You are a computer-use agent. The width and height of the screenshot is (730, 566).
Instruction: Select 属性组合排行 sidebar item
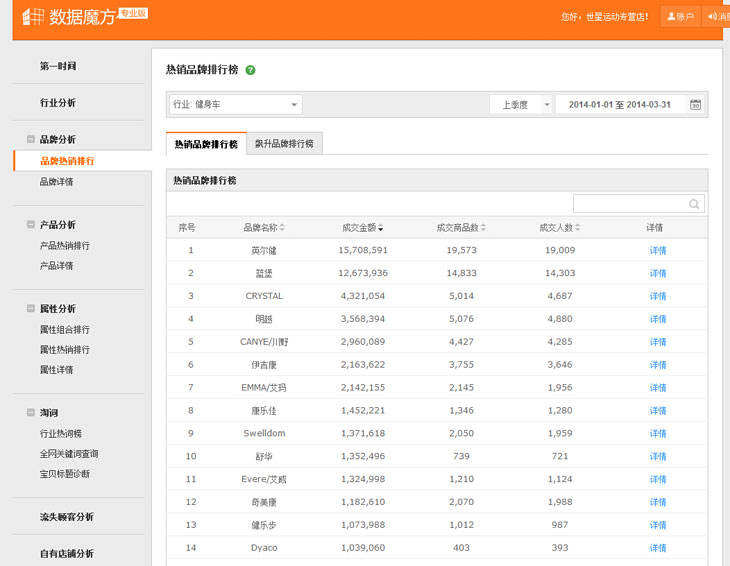tap(65, 330)
